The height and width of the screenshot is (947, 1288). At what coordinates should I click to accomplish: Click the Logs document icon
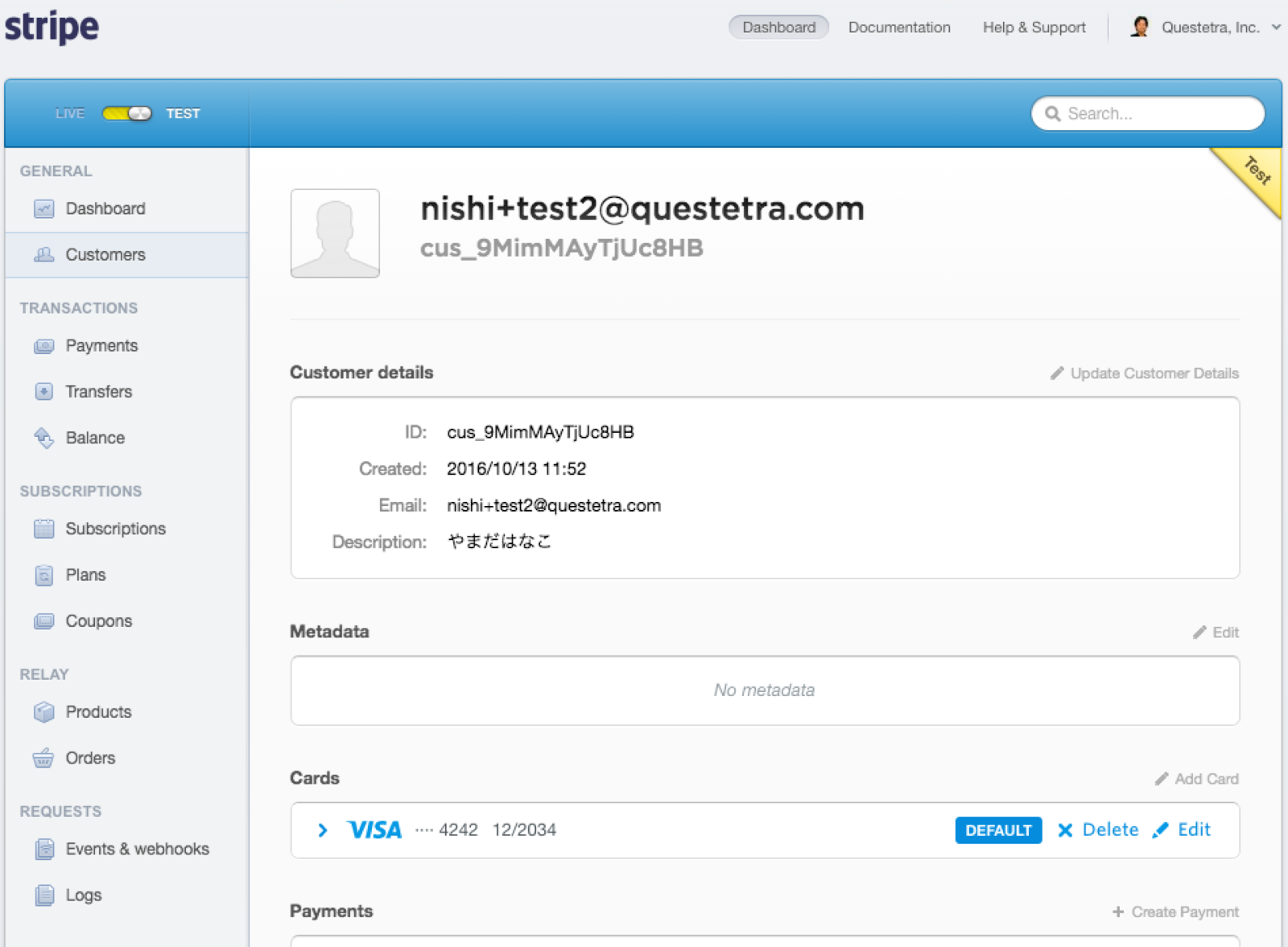point(44,896)
